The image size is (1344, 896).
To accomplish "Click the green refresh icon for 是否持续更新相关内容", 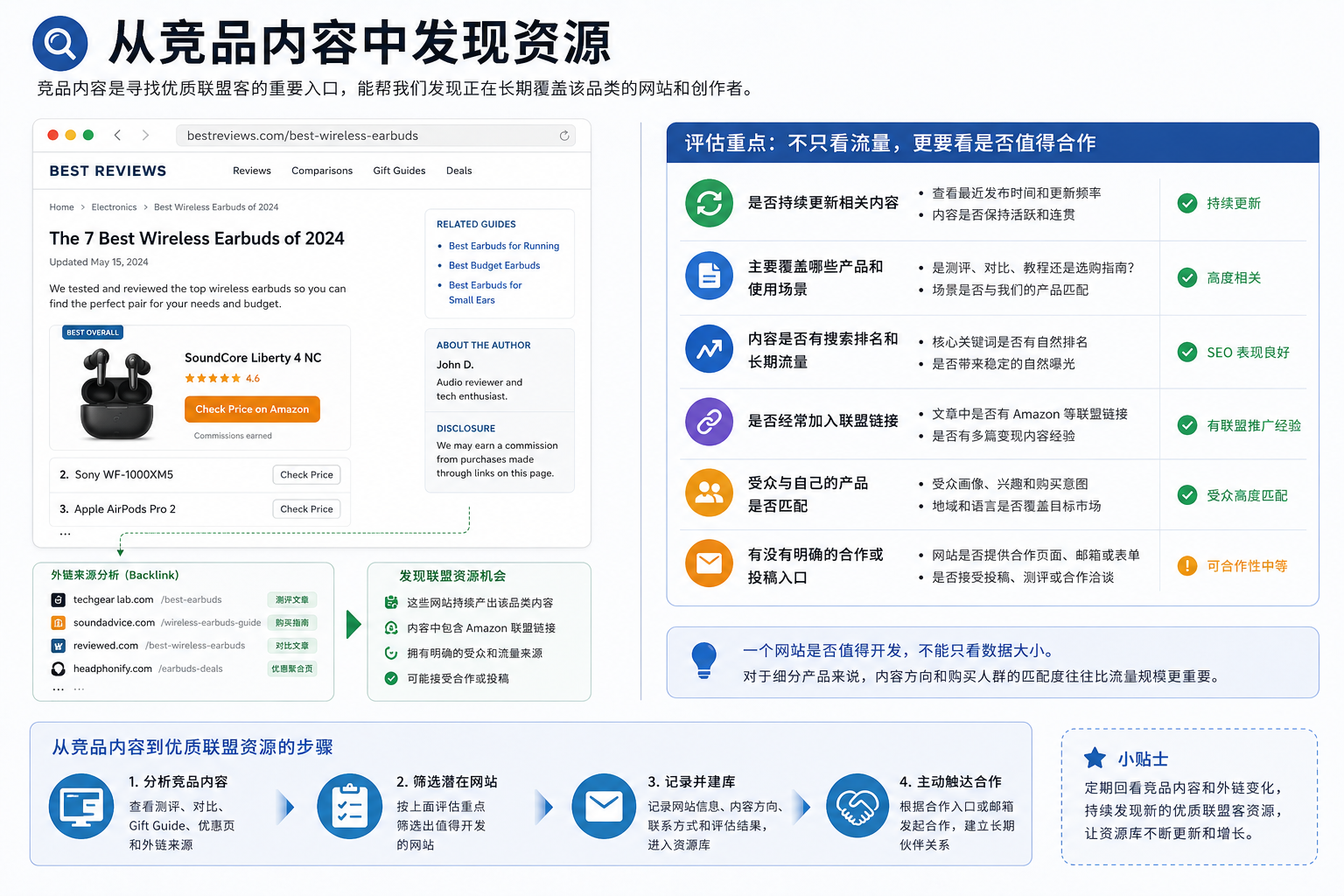I will pos(709,203).
